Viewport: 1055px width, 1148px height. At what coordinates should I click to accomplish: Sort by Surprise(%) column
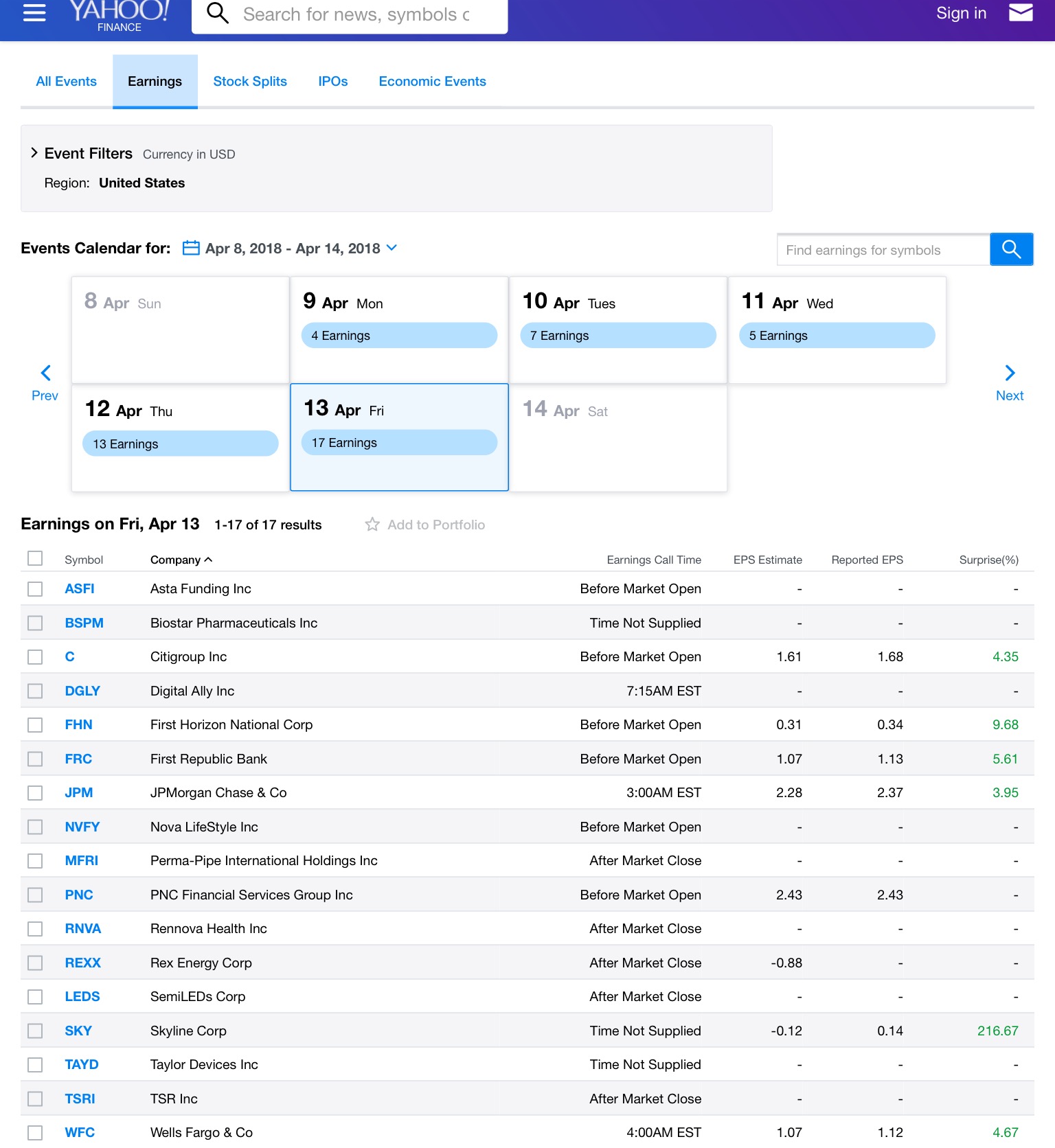[988, 560]
